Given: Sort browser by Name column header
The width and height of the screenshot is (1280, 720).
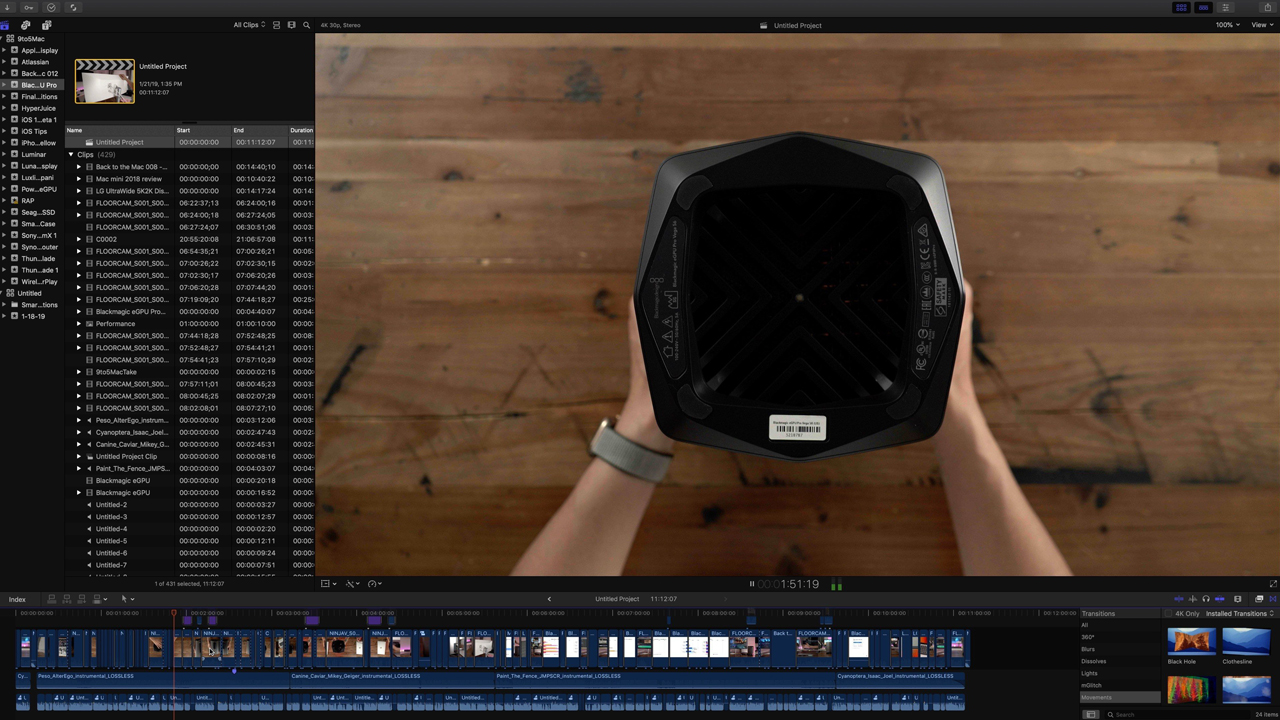Looking at the screenshot, I should point(119,130).
